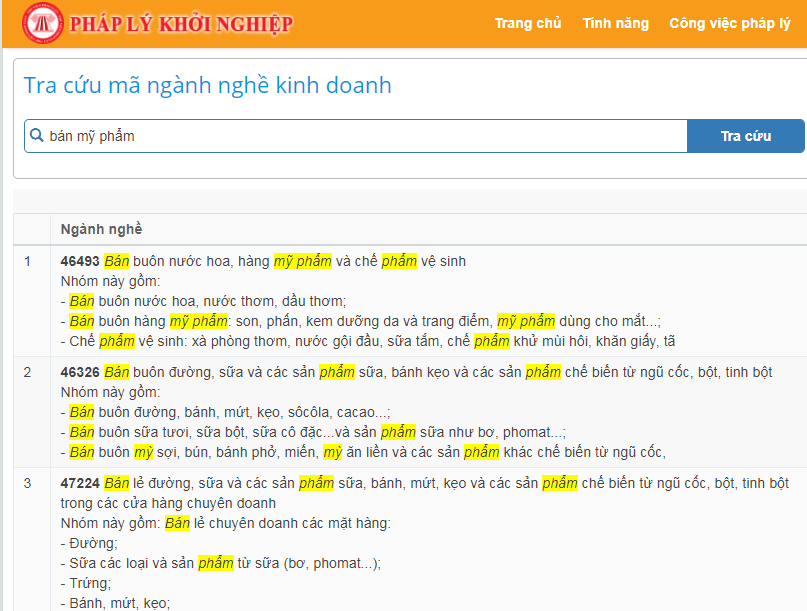807x611 pixels.
Task: Click the "Đường;" list line in result three
Action: pos(90,543)
